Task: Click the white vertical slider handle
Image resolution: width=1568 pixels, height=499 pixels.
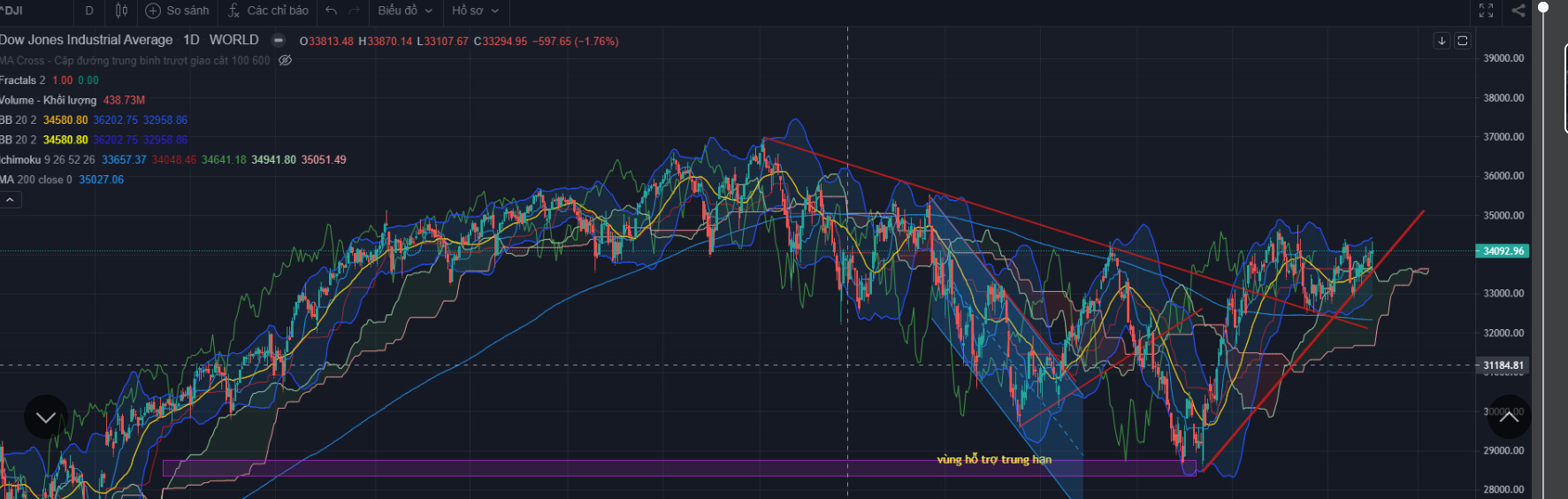Action: coord(1543,7)
